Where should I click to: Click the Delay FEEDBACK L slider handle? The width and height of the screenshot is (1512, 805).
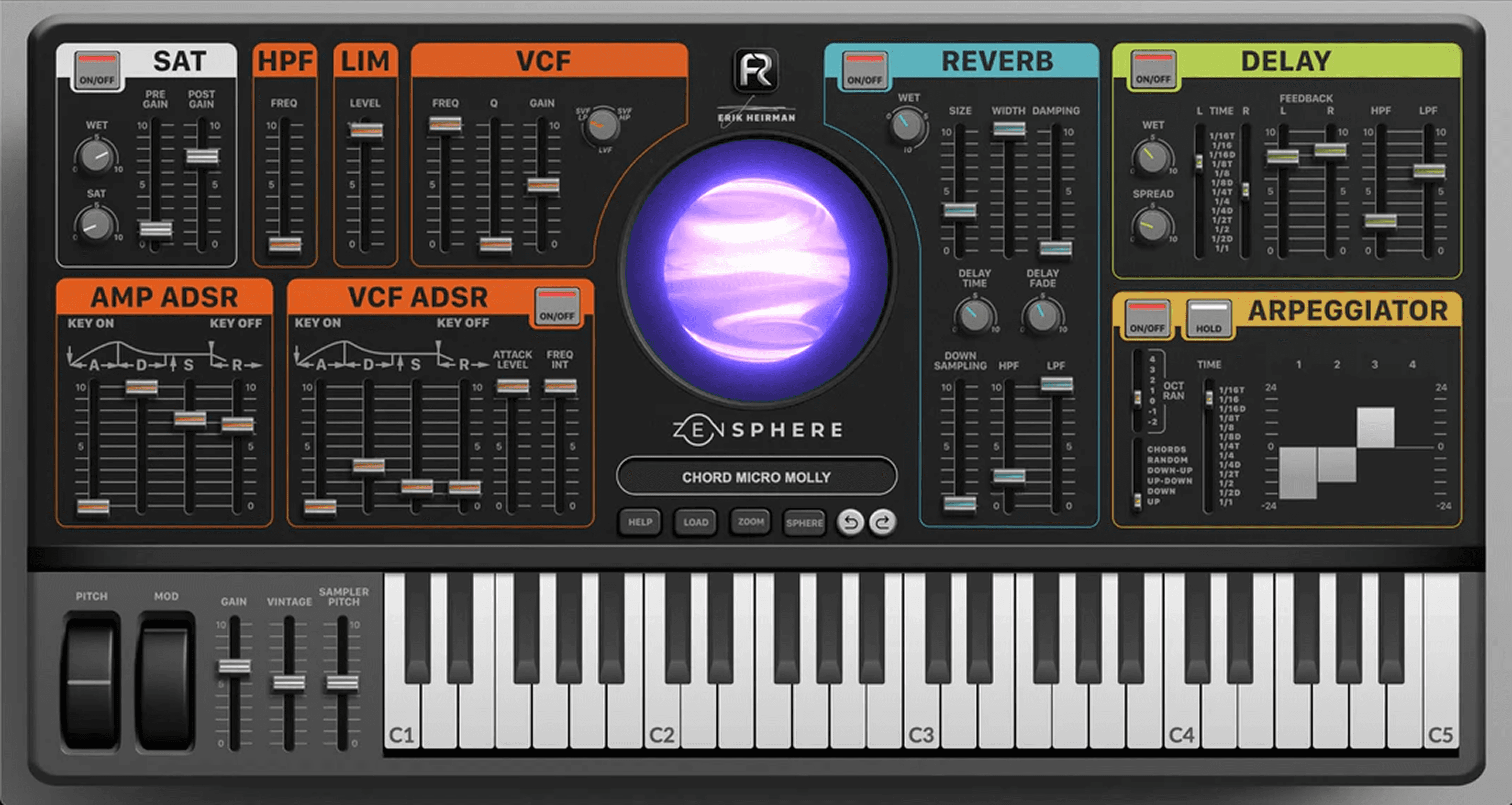pos(1283,156)
